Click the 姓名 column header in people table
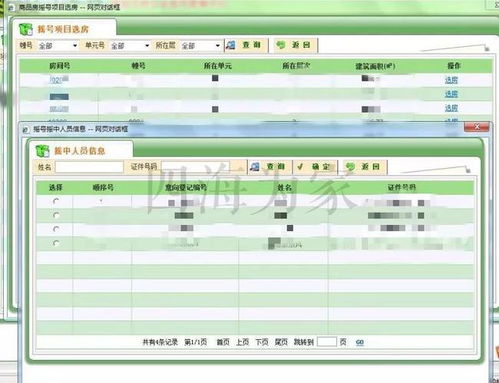499x383 pixels. coord(284,187)
